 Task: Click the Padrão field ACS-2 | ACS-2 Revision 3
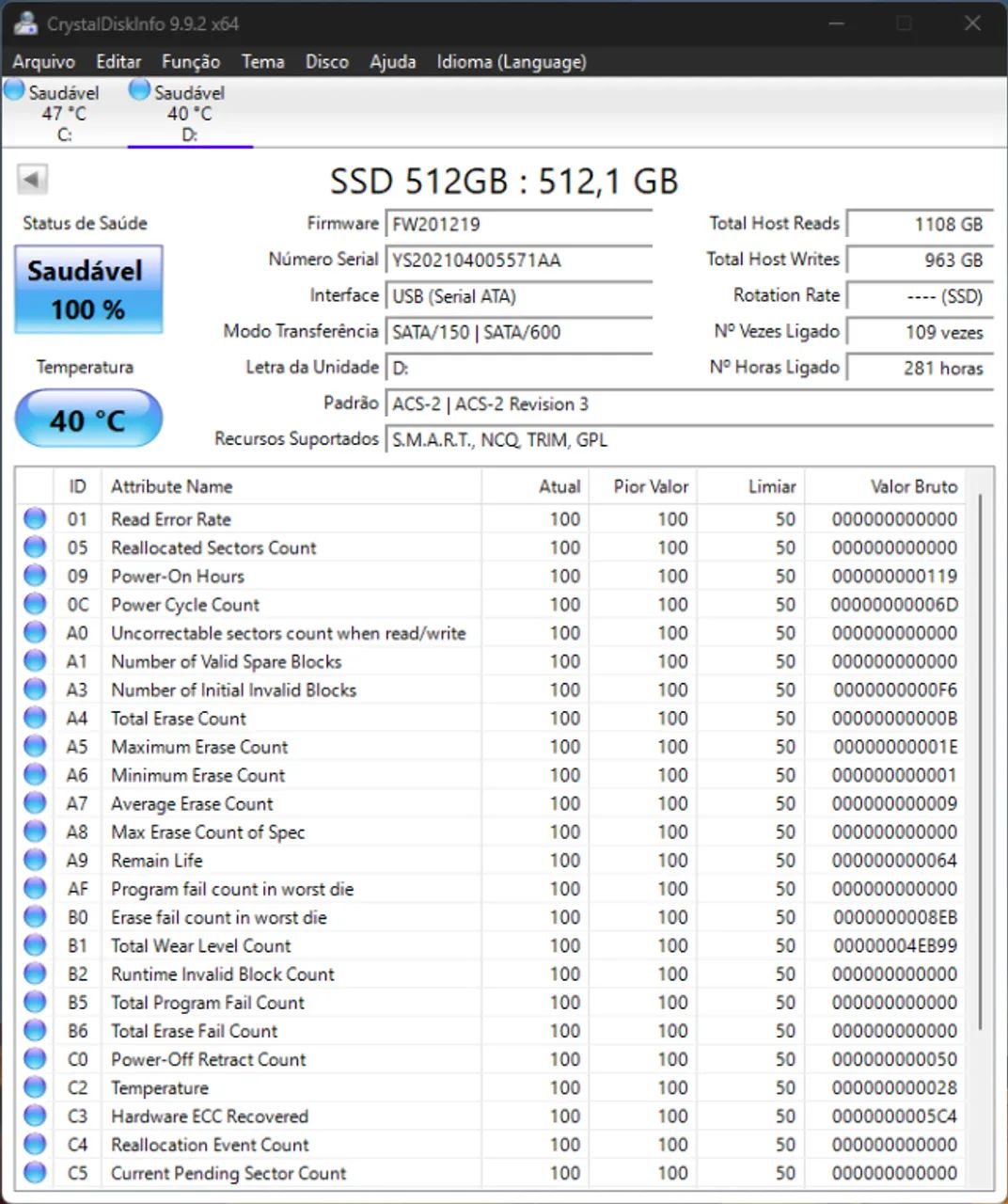point(689,404)
